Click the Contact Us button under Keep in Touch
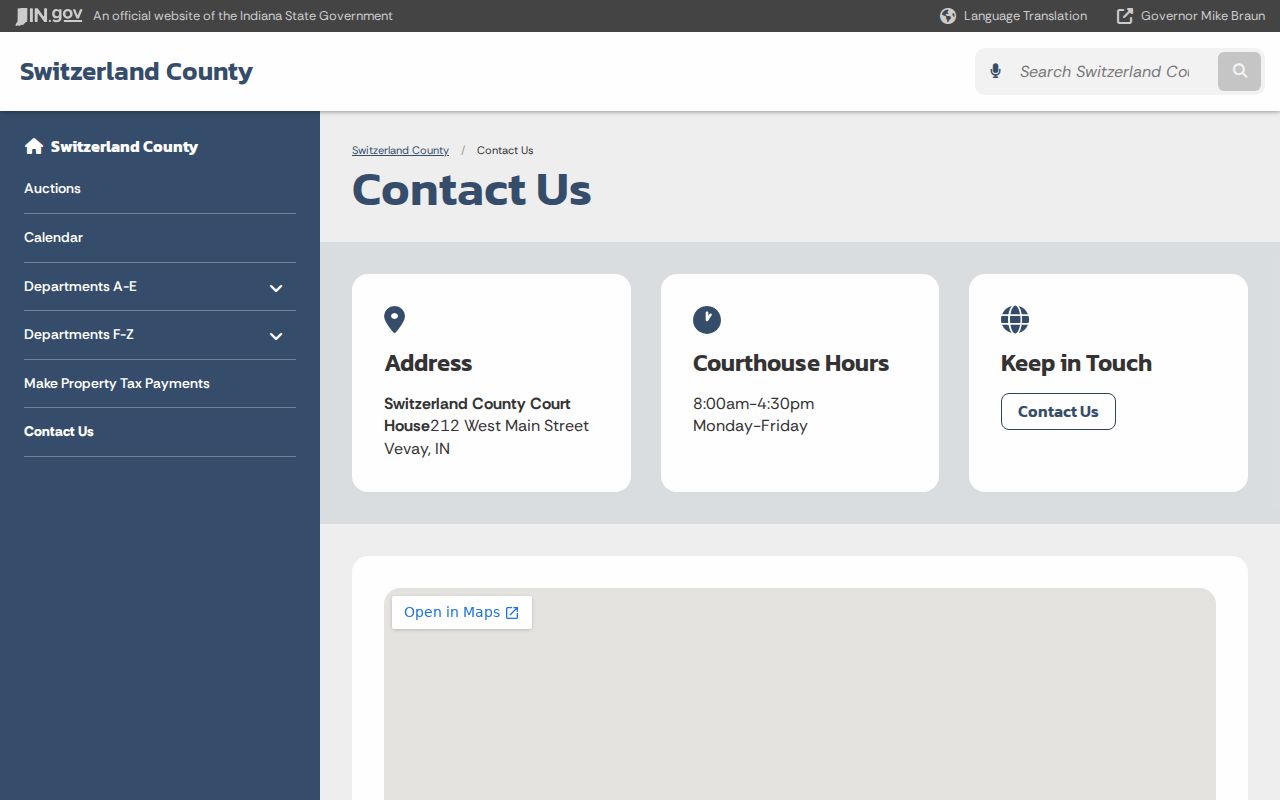Screen dimensions: 1280x800 click(x=1058, y=412)
